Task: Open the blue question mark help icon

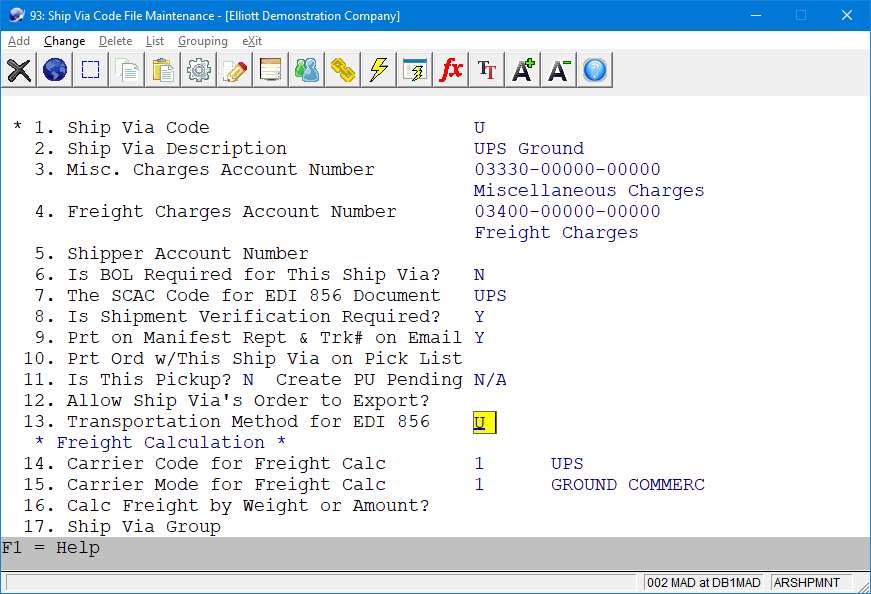Action: tap(595, 70)
